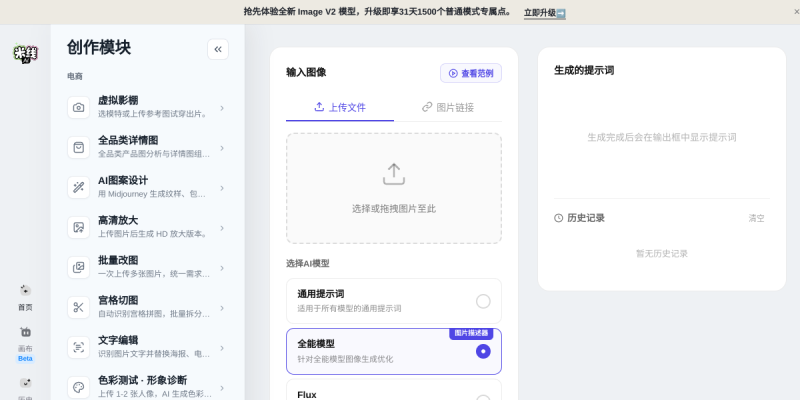Click the 虚拟影棚 title text
Screen dimensions: 800x400
[x=118, y=101]
